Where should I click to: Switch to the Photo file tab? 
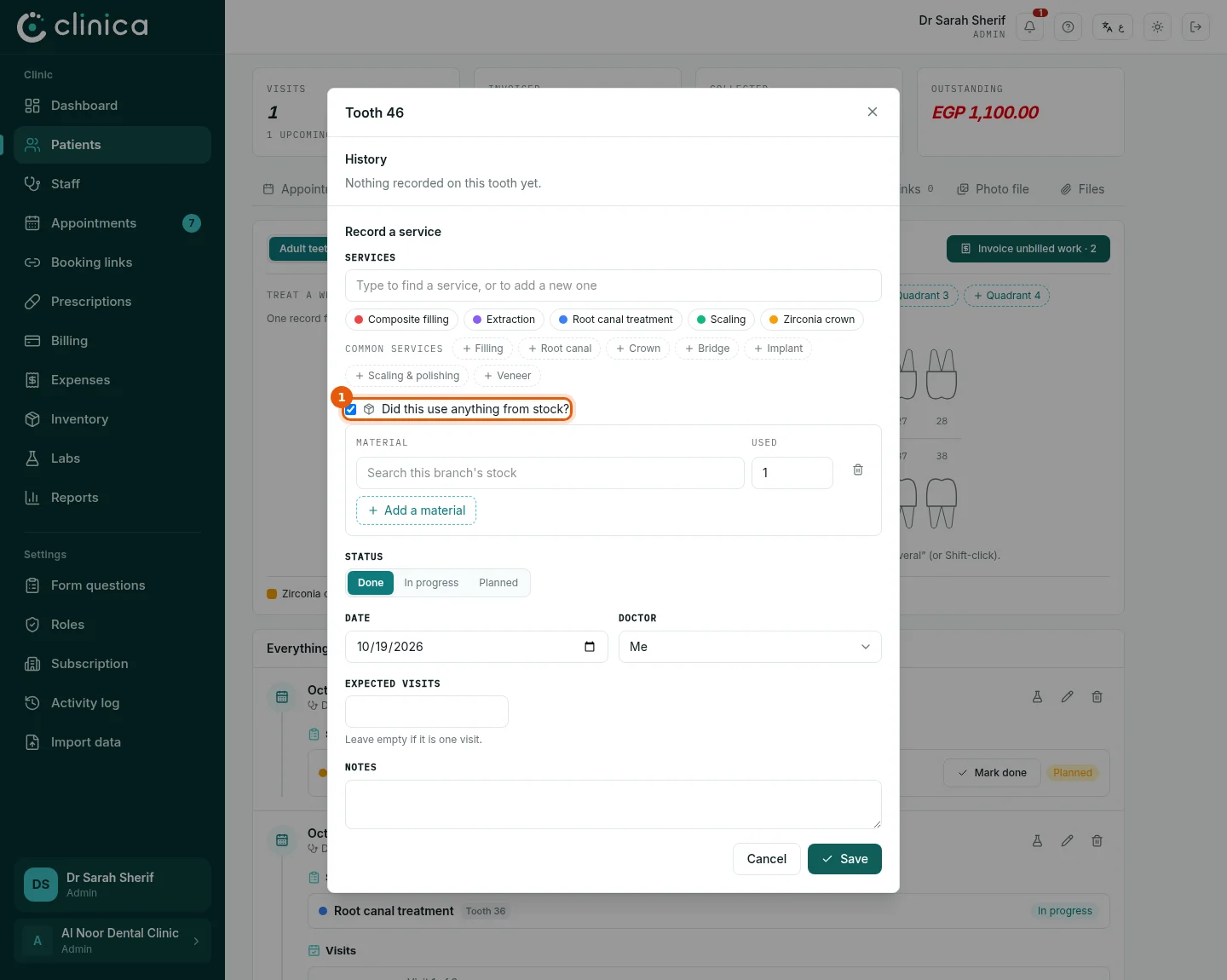point(993,189)
